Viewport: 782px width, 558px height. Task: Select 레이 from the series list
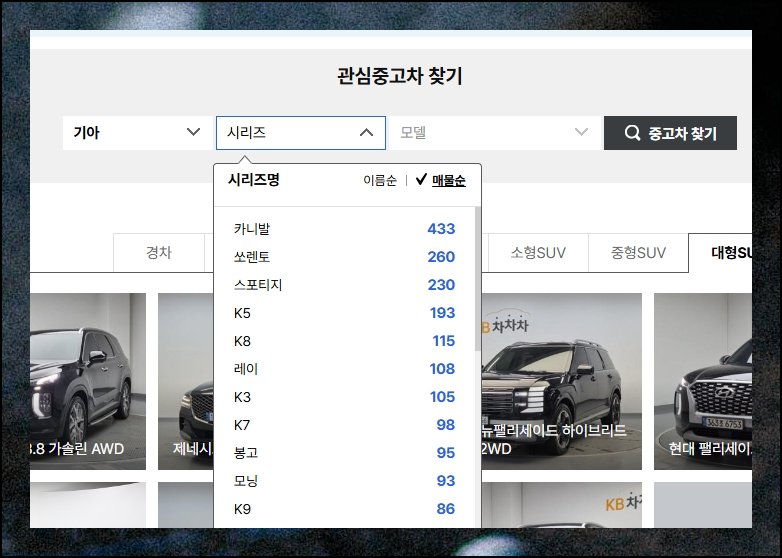pyautogui.click(x=344, y=369)
